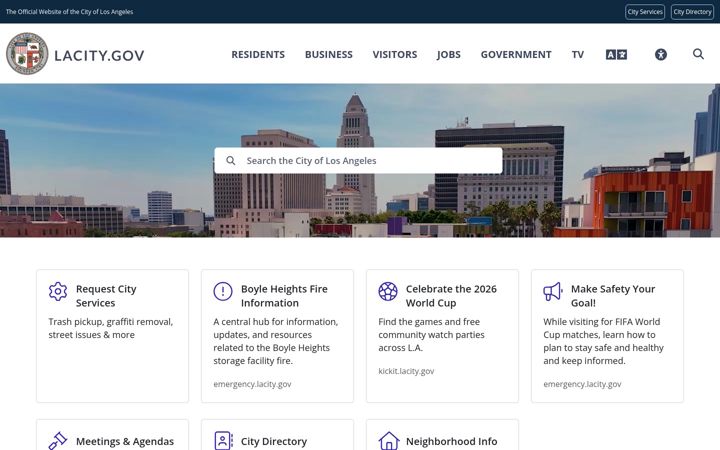Open the Government menu
Image resolution: width=720 pixels, height=450 pixels.
516,55
